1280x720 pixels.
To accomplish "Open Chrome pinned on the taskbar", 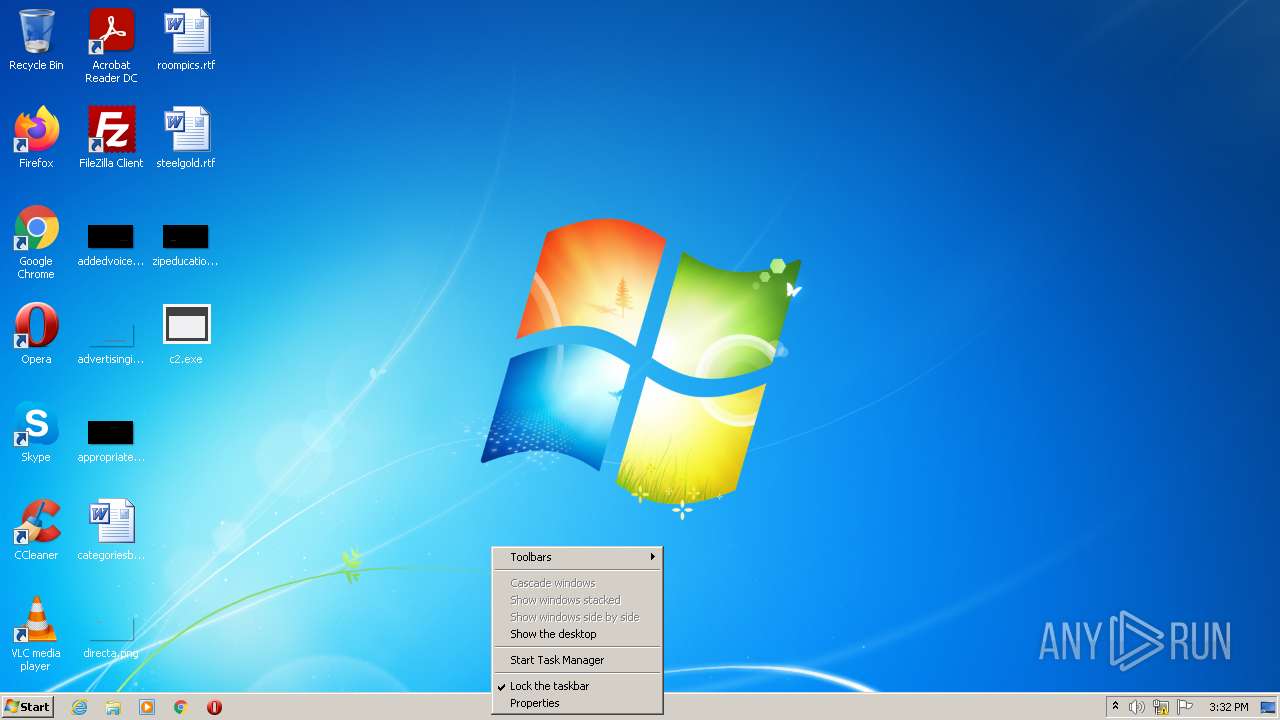I will 181,707.
